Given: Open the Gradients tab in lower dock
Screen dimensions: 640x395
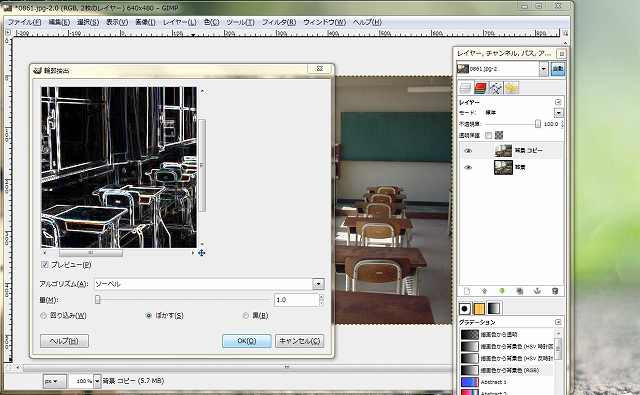Looking at the screenshot, I should click(494, 308).
